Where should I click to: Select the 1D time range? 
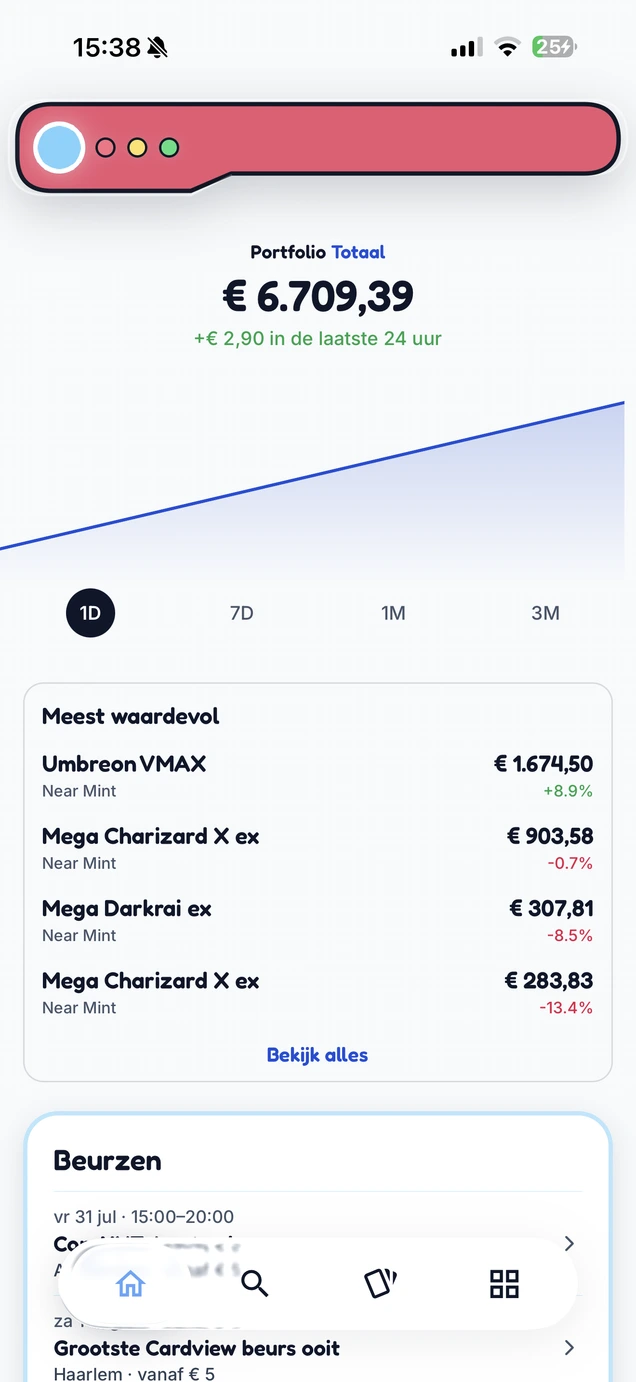pyautogui.click(x=90, y=613)
